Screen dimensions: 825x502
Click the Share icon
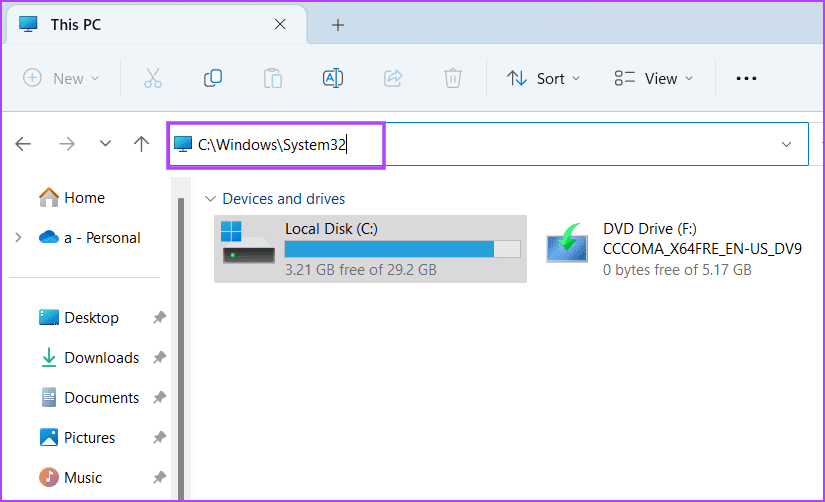point(393,78)
